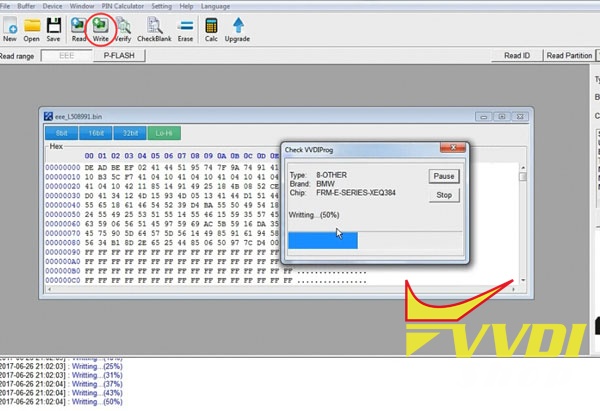This screenshot has width=600, height=411.
Task: Click the 0A hex column header
Action: pos(222,156)
